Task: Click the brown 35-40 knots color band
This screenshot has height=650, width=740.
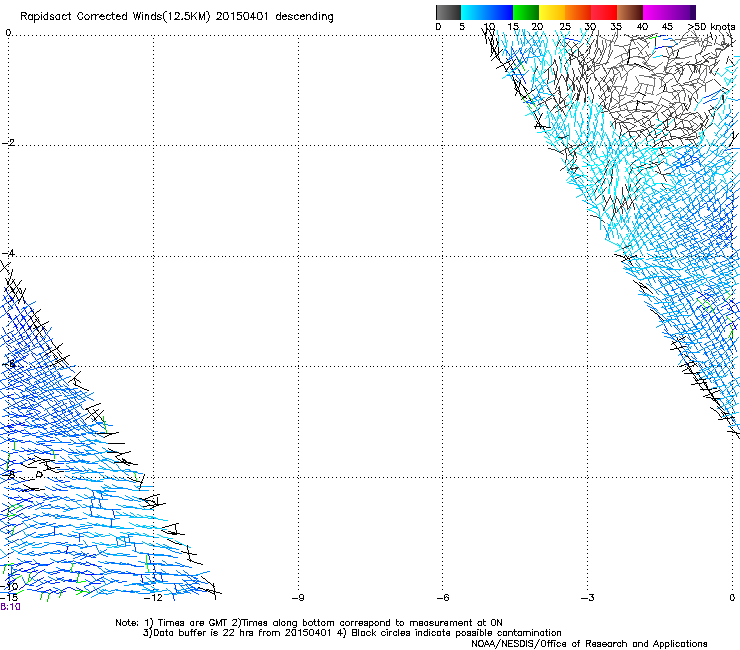Action: [630, 12]
